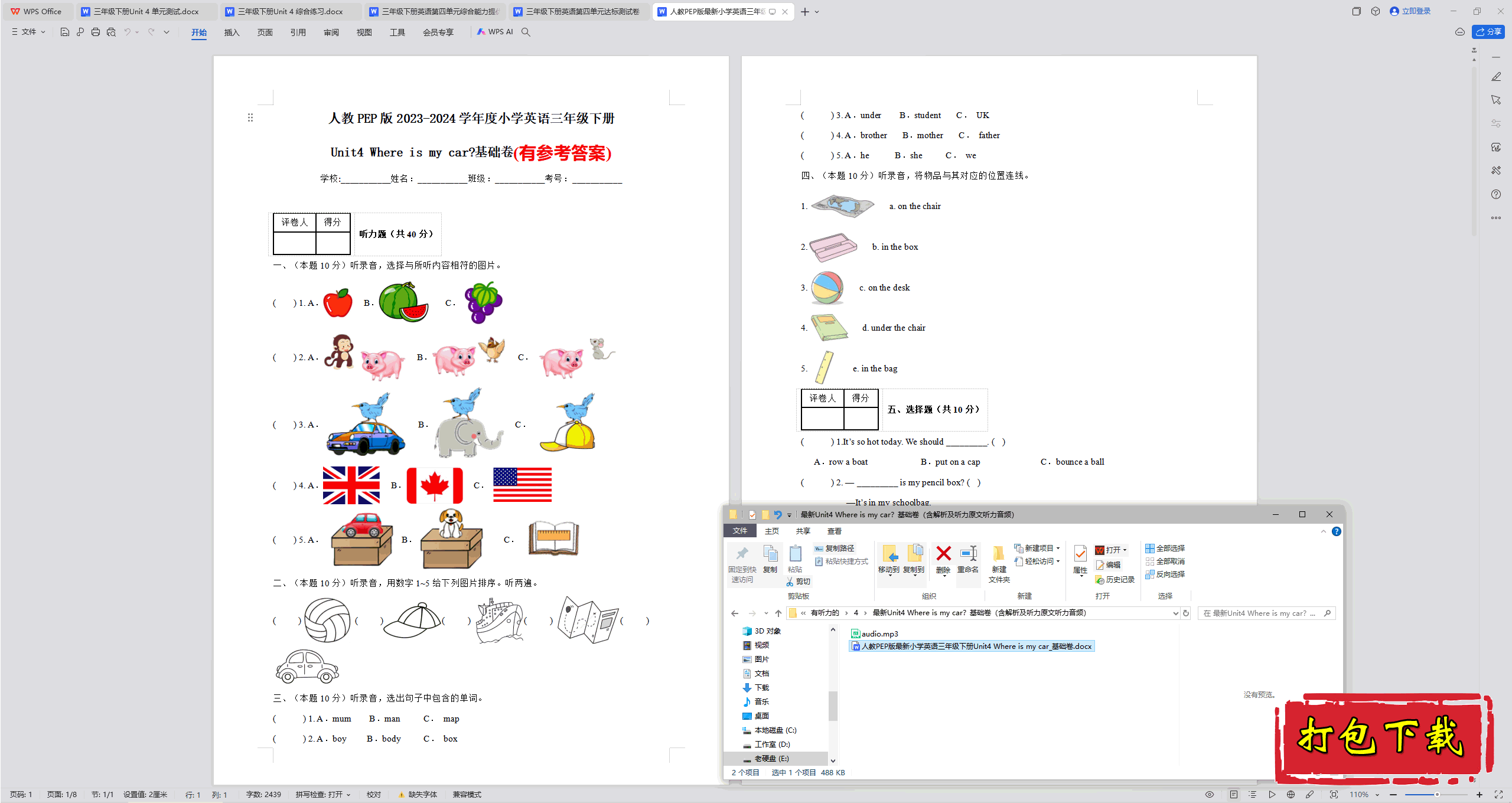Click Invert Selection (反向选择) in Explorer
The height and width of the screenshot is (803, 1512).
coord(1165,574)
